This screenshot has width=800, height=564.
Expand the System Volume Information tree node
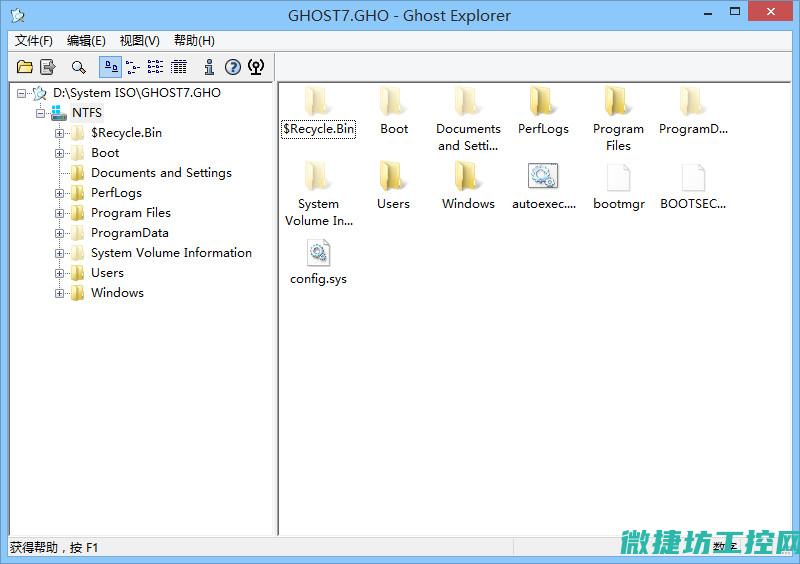point(60,253)
